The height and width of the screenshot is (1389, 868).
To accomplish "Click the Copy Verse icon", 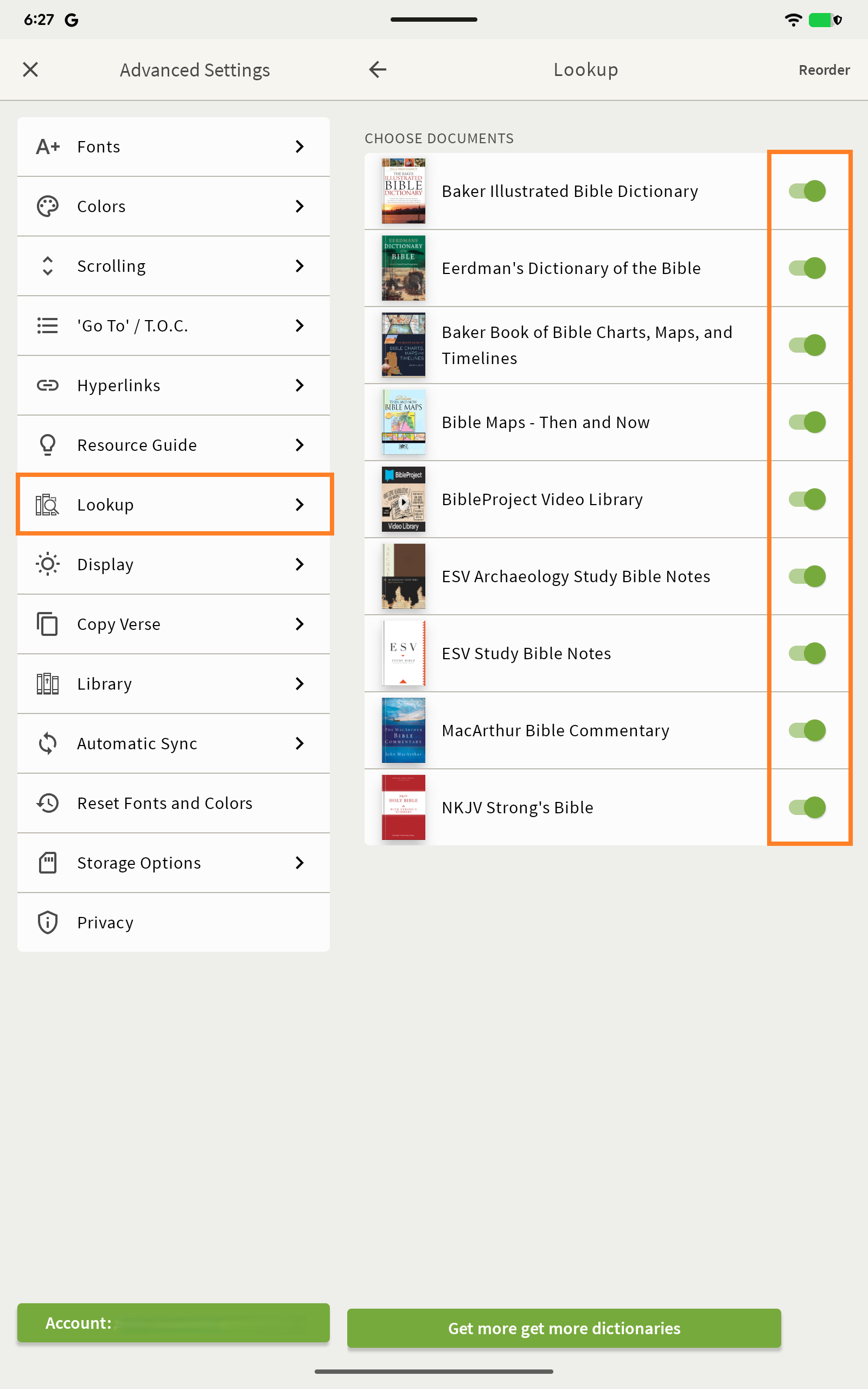I will [48, 625].
